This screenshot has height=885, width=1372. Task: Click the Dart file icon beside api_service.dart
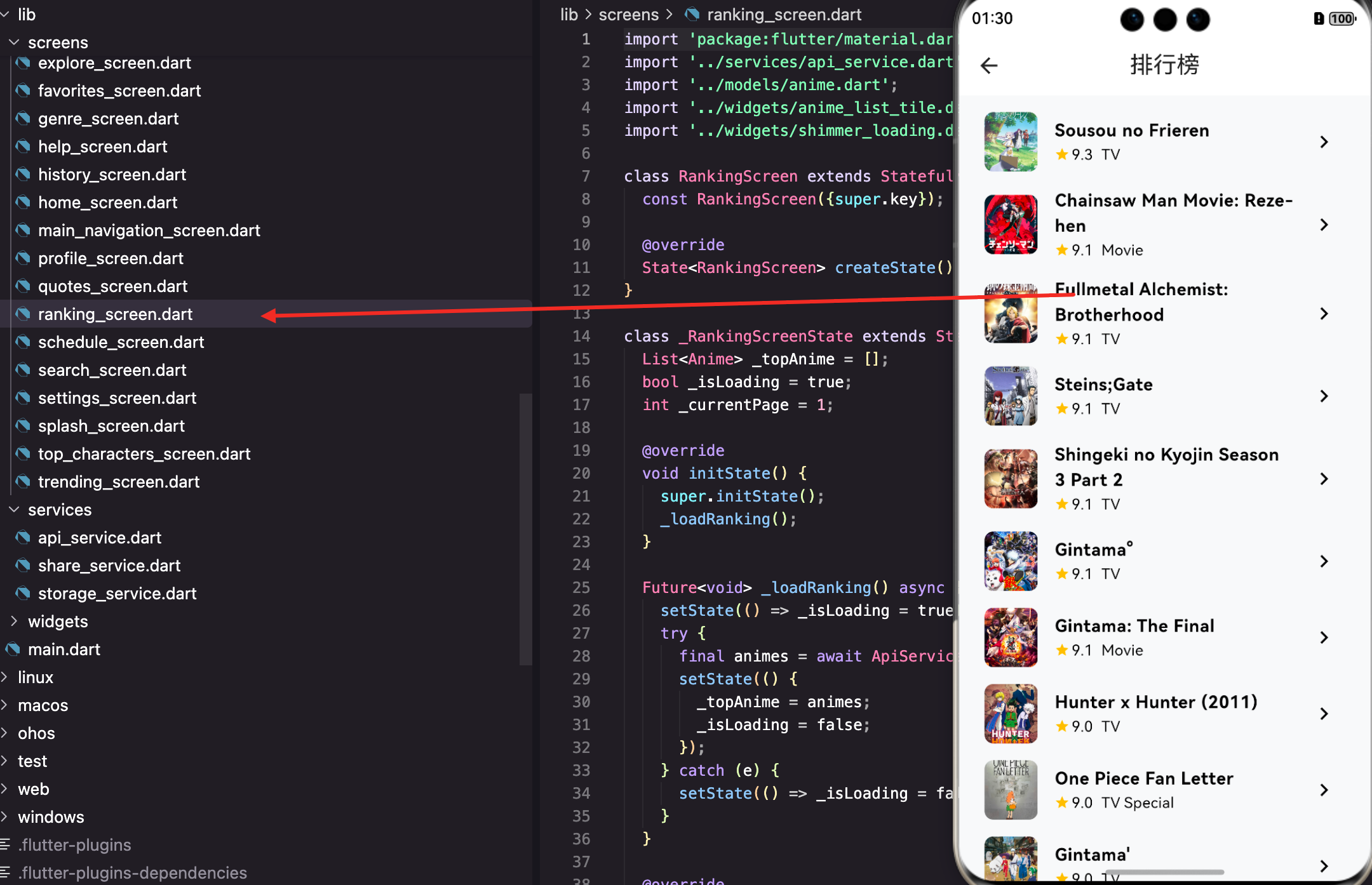[23, 538]
